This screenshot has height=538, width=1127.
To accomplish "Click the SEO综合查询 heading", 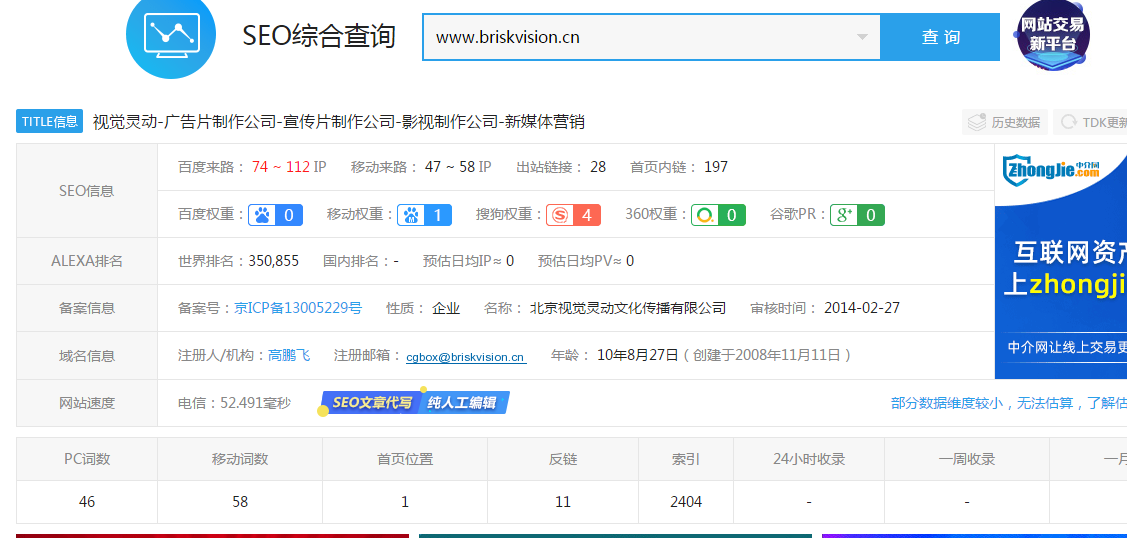I will click(x=319, y=35).
